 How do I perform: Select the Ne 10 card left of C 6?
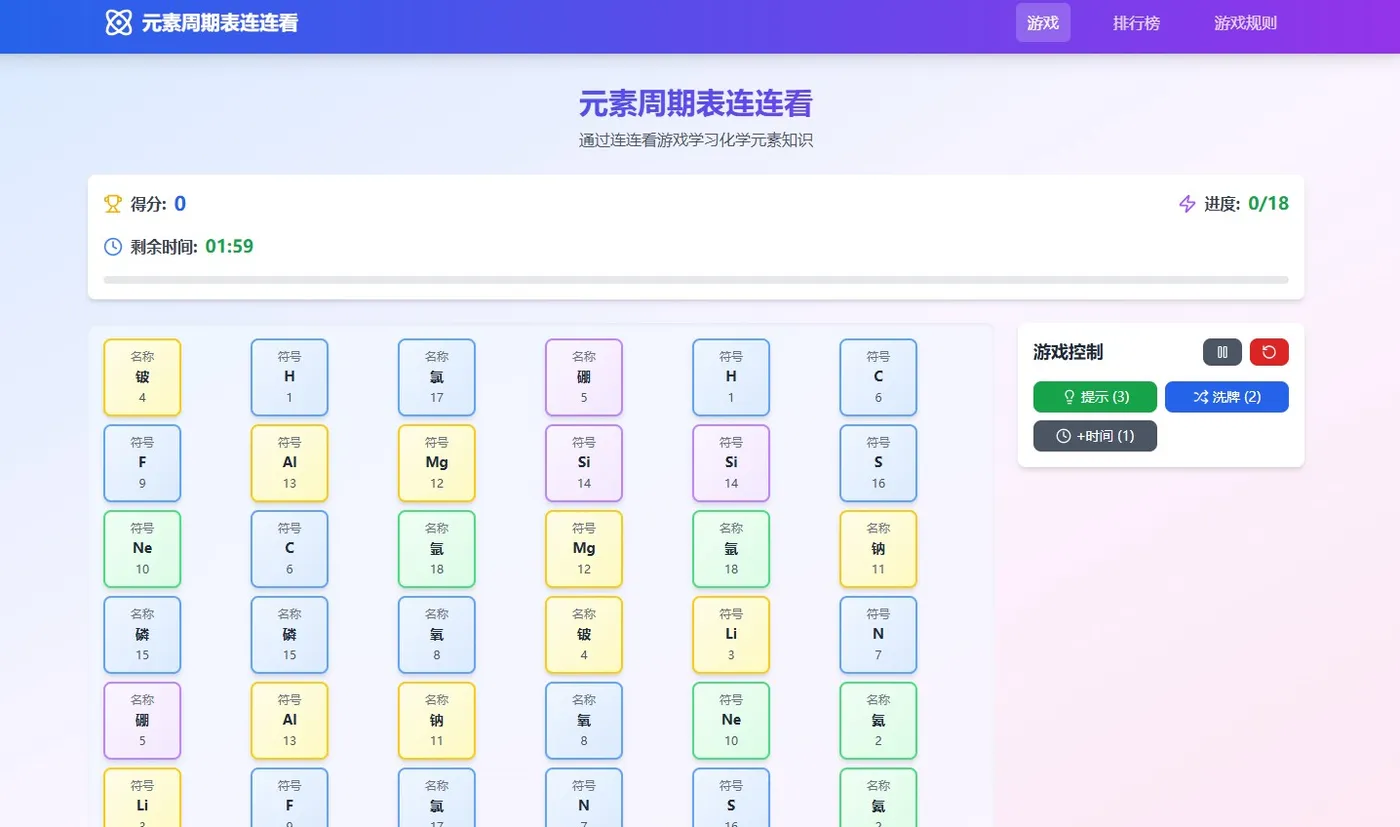142,549
